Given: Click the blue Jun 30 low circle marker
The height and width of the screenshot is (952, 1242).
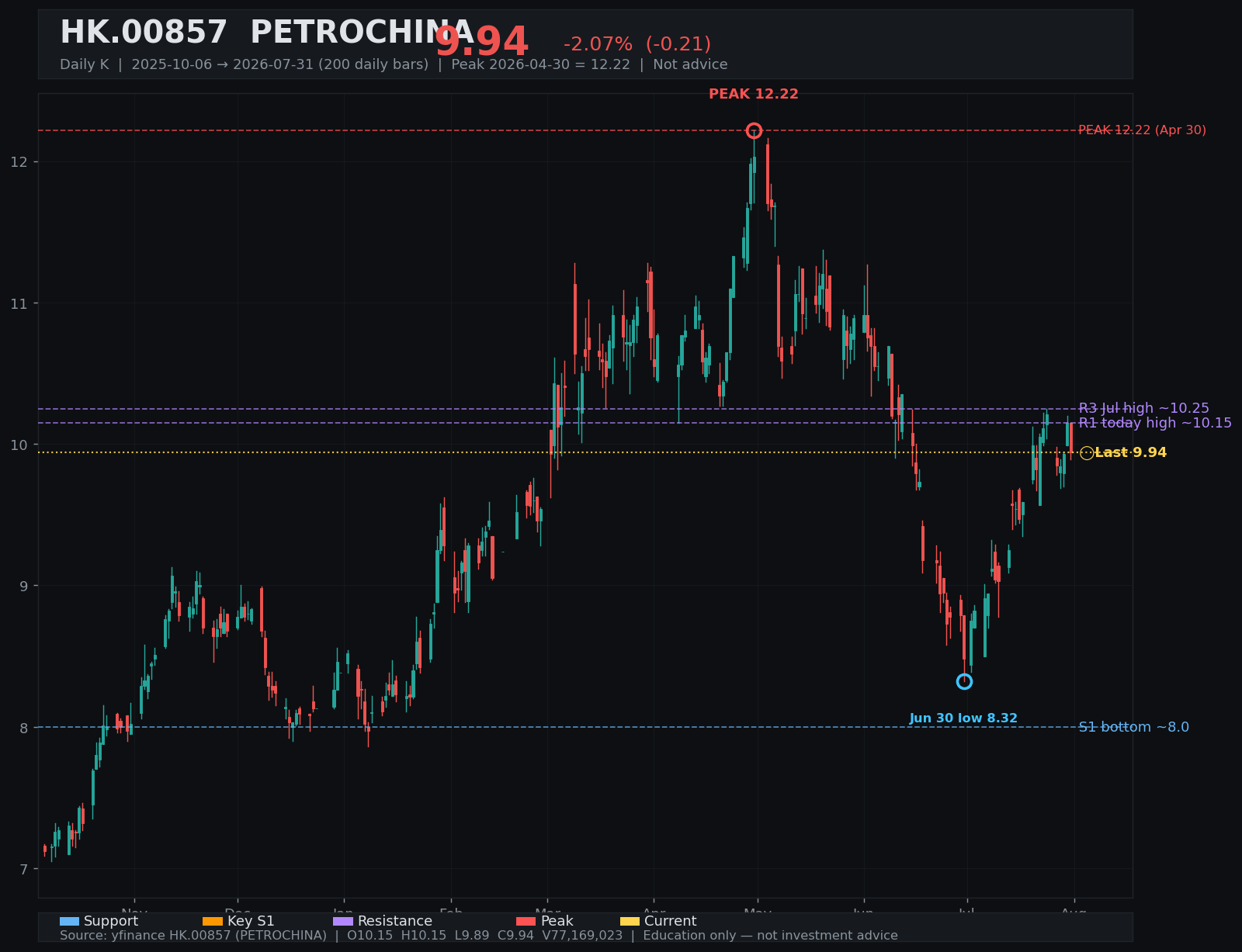Looking at the screenshot, I should pyautogui.click(x=964, y=681).
